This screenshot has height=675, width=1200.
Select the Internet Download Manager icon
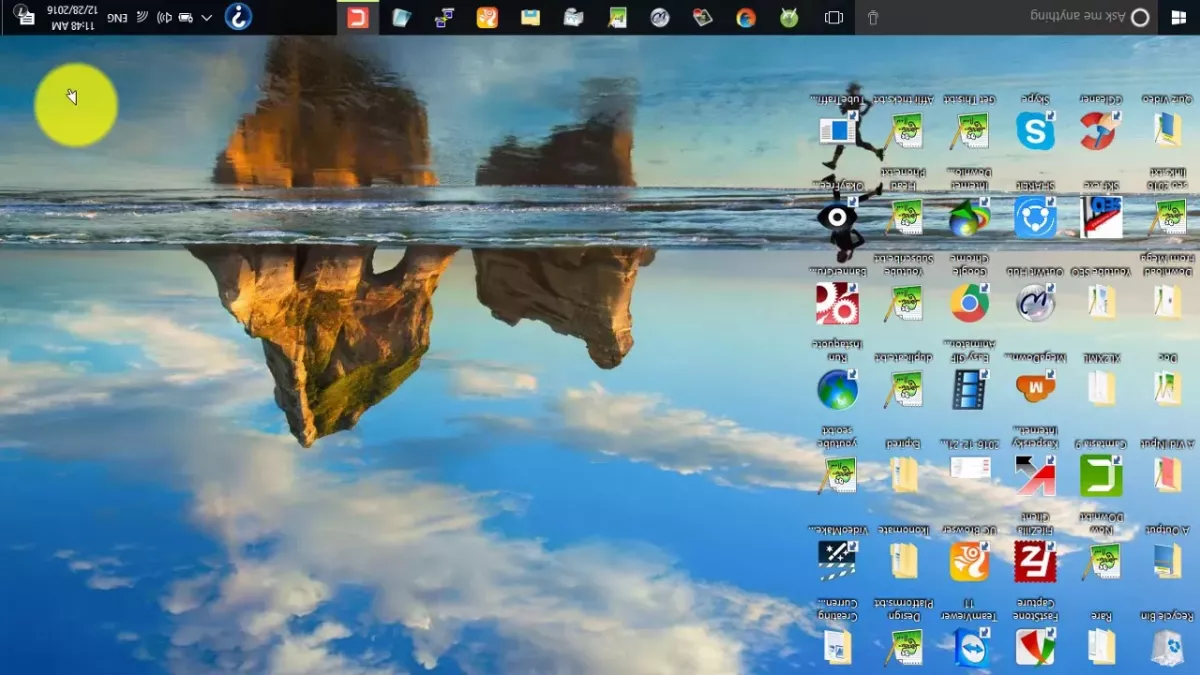click(x=969, y=216)
